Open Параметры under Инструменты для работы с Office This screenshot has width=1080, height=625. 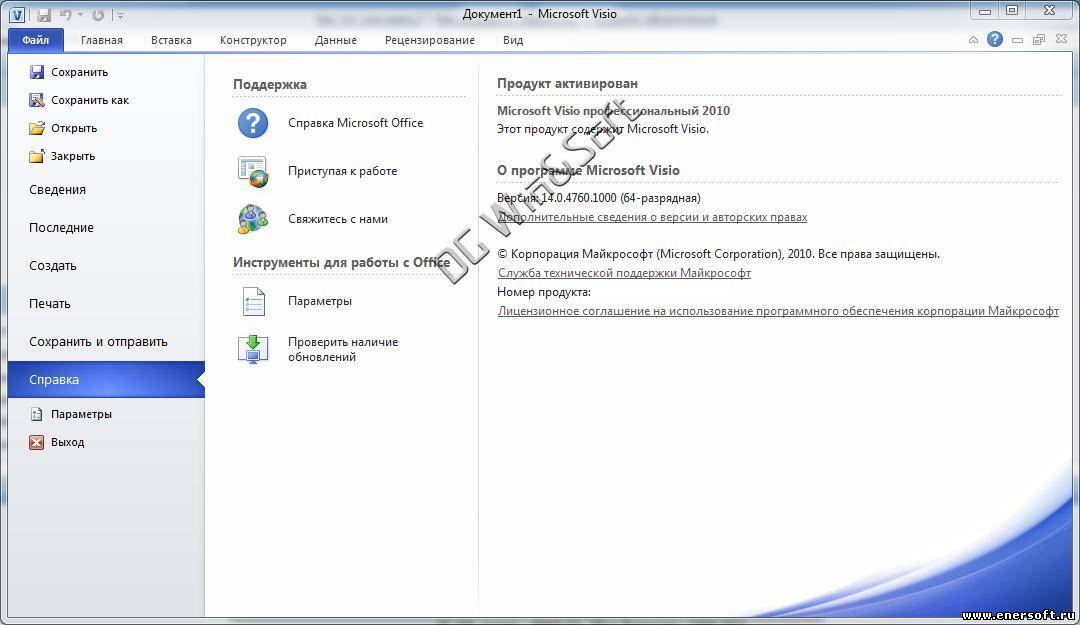[x=320, y=301]
